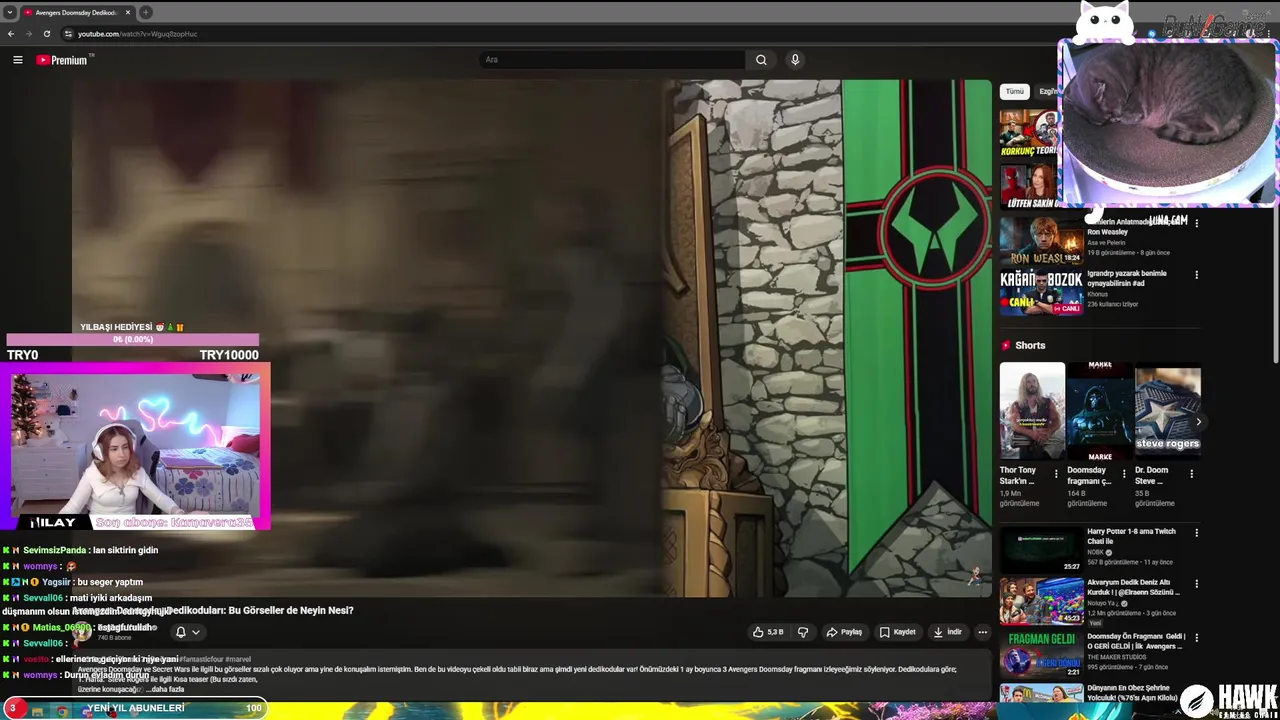Open options for Doomsday fragmanı short
Image resolution: width=1280 pixels, height=720 pixels.
(x=1124, y=473)
